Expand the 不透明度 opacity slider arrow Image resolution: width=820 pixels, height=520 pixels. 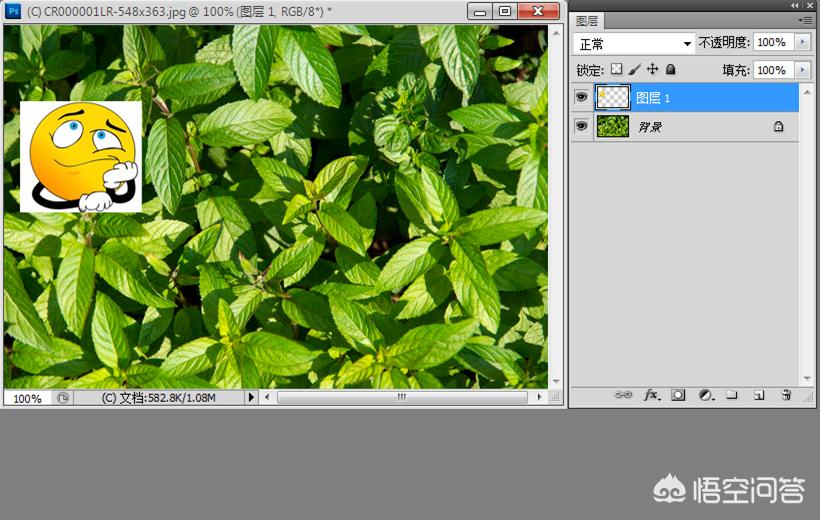coord(802,43)
